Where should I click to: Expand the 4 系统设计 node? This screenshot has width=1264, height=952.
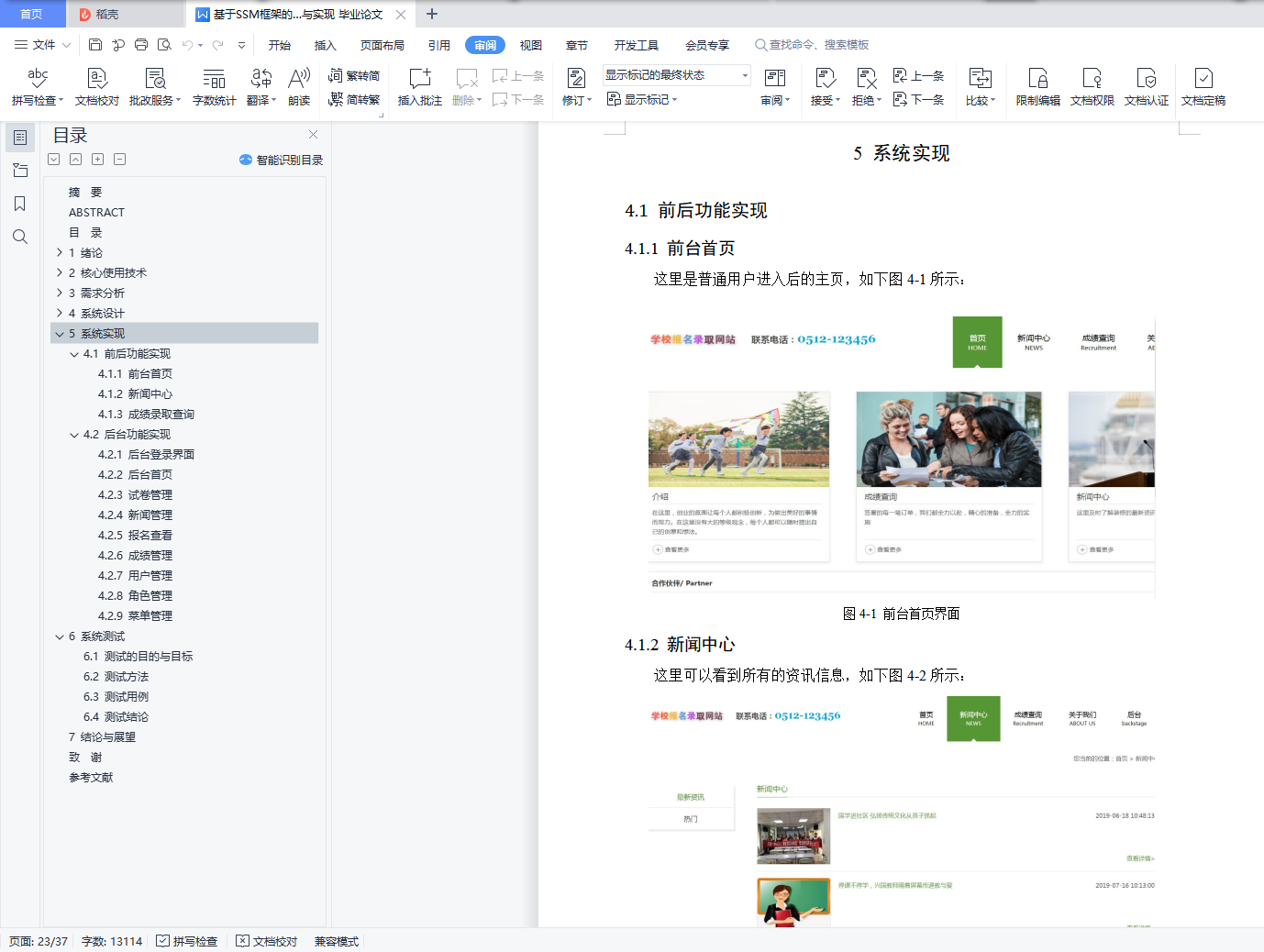point(60,313)
